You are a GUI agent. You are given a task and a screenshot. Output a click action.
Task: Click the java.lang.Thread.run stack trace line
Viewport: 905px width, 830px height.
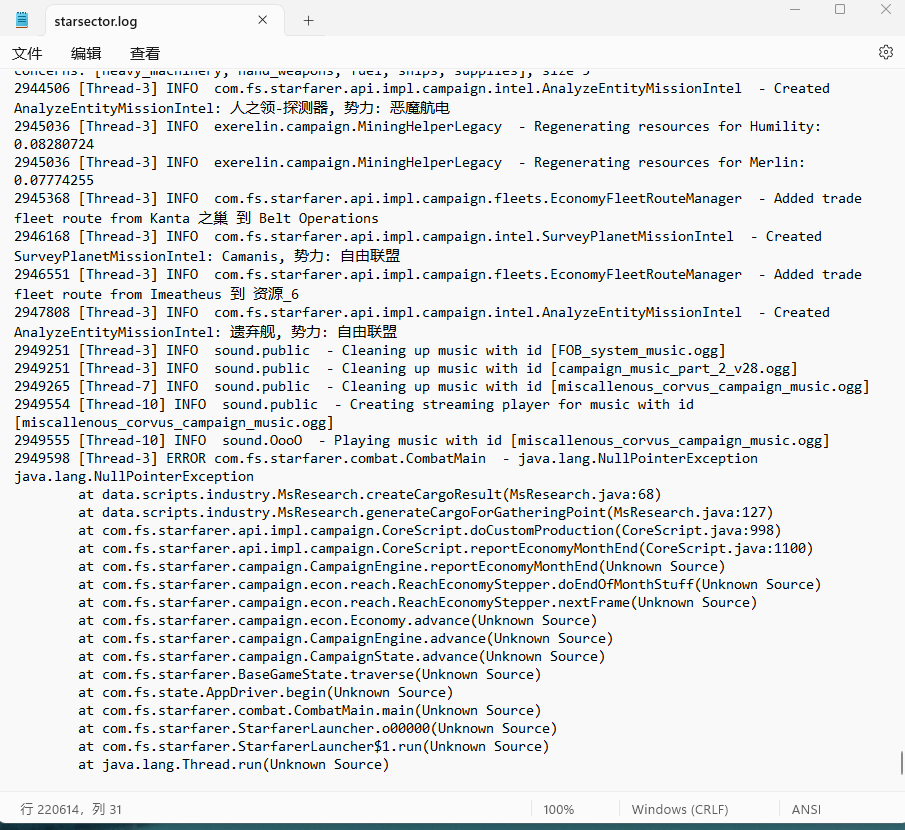click(x=234, y=765)
